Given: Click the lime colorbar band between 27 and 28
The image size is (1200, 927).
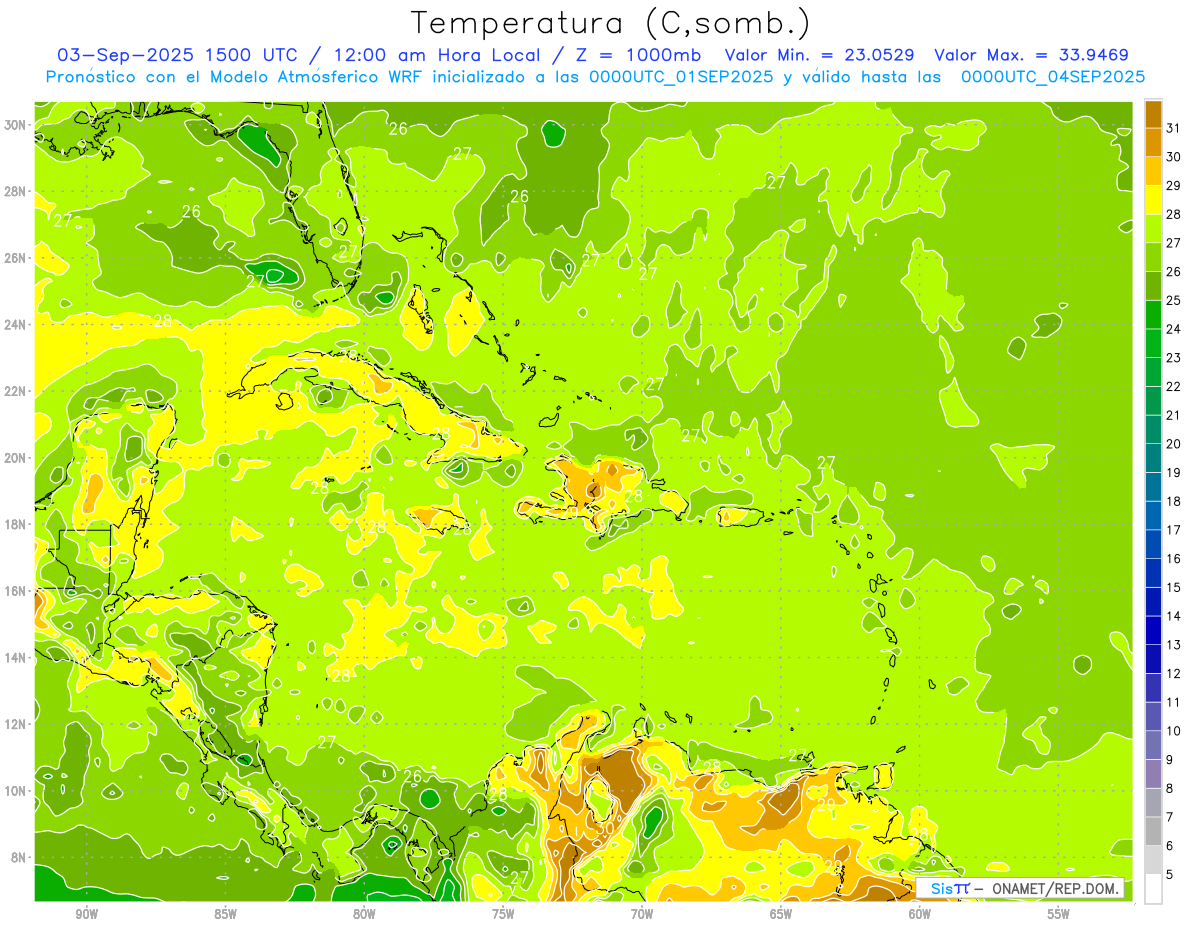Looking at the screenshot, I should tap(1153, 229).
